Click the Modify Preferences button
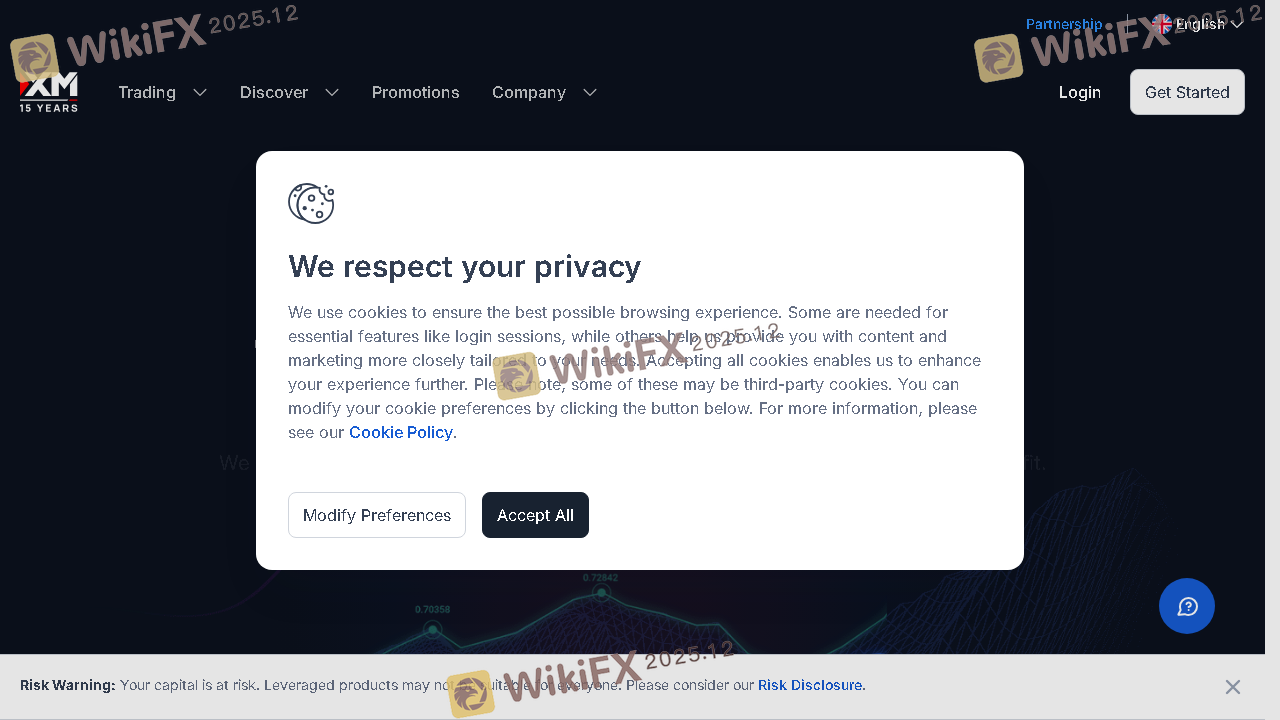 click(377, 515)
